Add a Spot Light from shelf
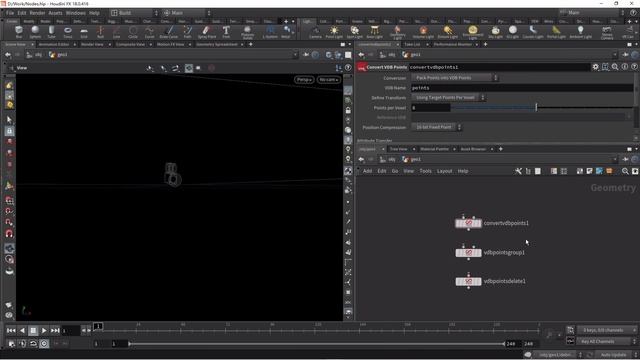 (355, 32)
